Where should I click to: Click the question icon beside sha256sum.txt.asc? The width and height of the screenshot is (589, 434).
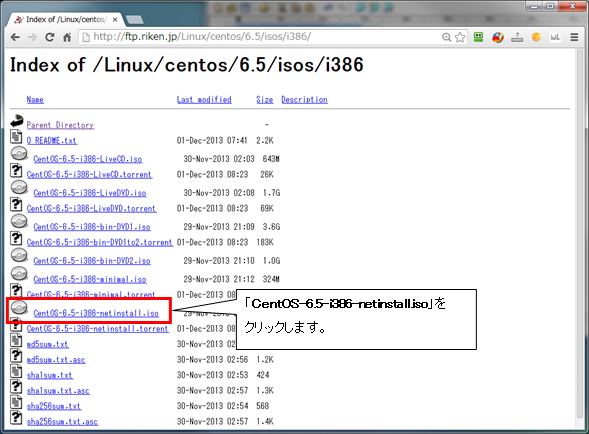[x=16, y=417]
